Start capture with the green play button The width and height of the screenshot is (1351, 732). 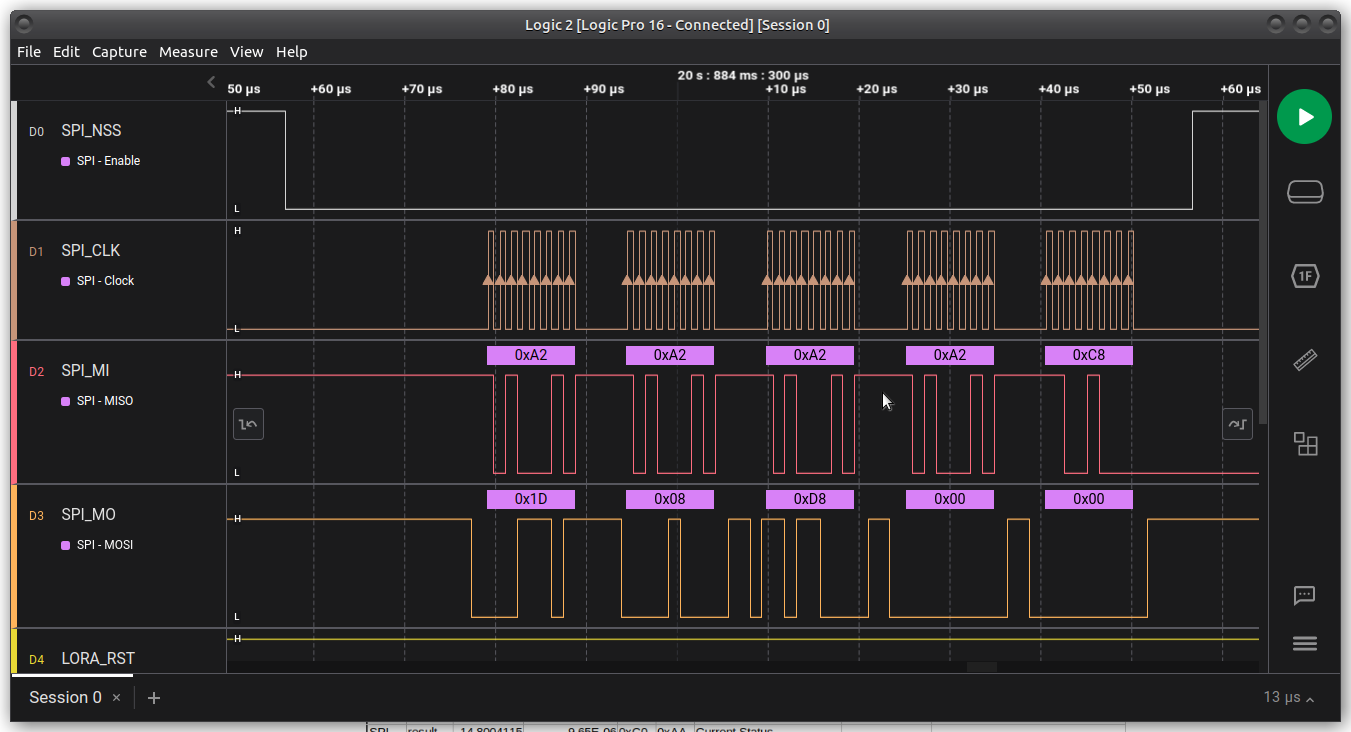click(1304, 117)
